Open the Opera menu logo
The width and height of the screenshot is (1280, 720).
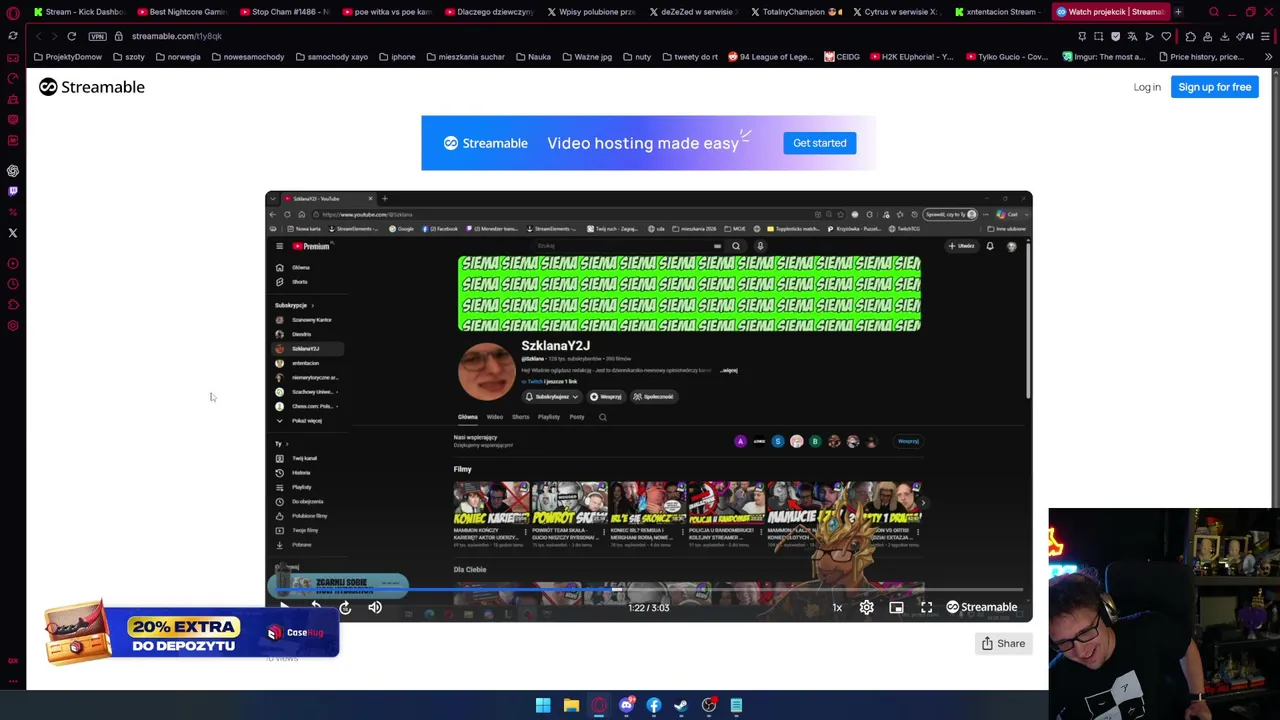(13, 13)
